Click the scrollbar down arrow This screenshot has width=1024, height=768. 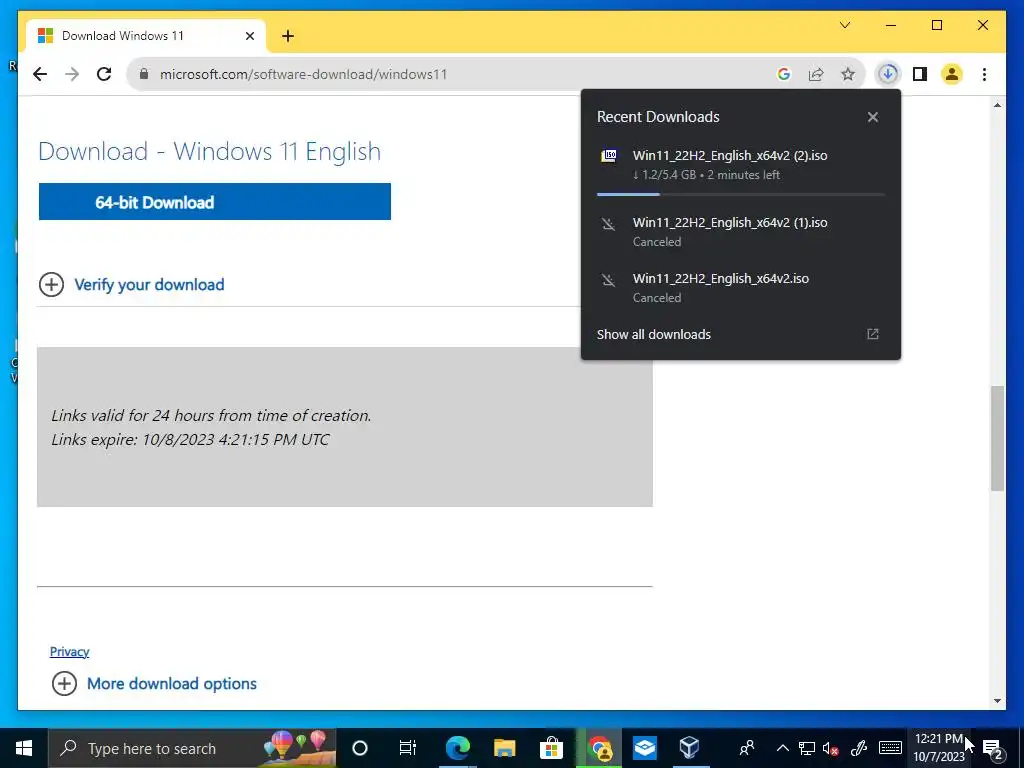click(x=997, y=701)
